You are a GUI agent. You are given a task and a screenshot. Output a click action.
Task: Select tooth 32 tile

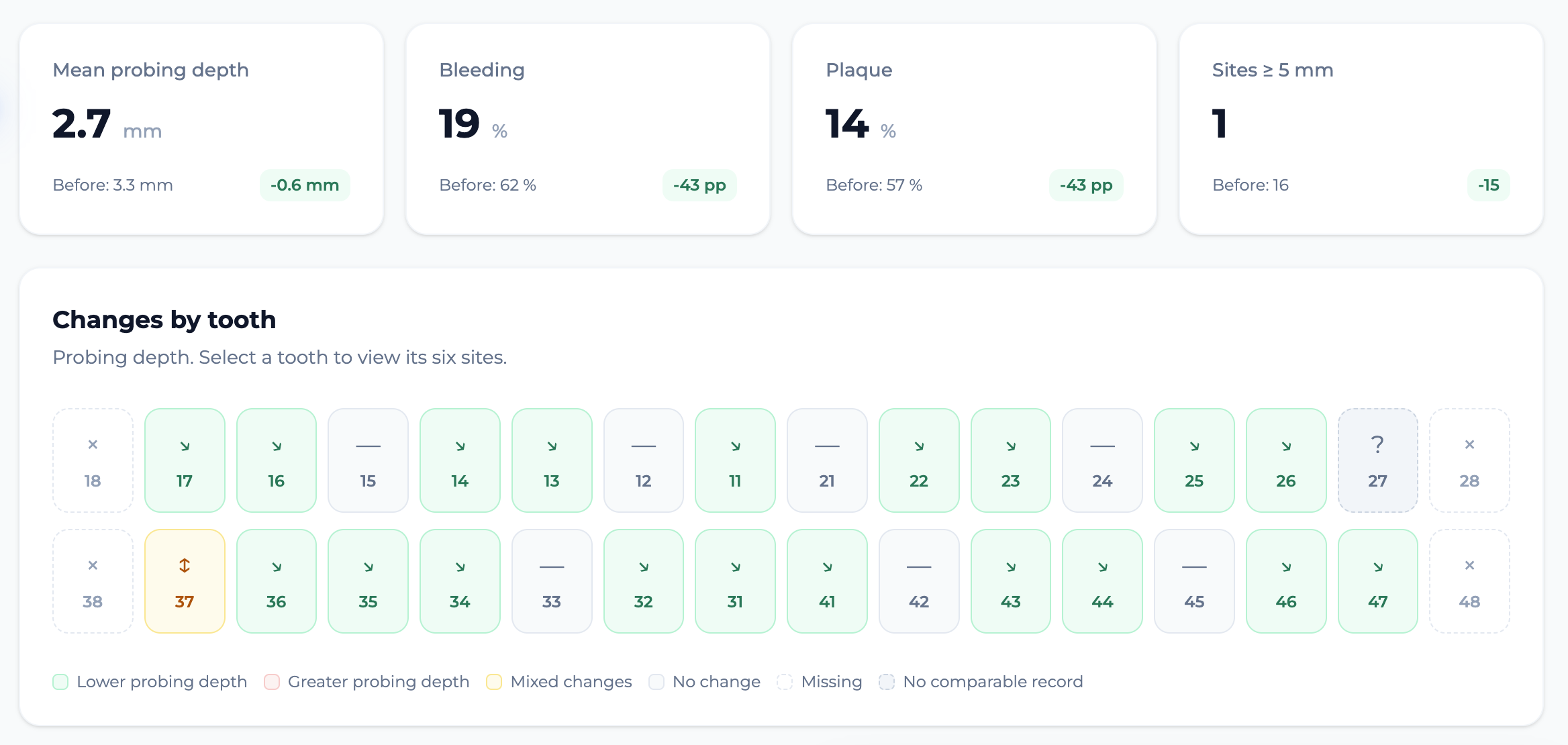[x=644, y=581]
